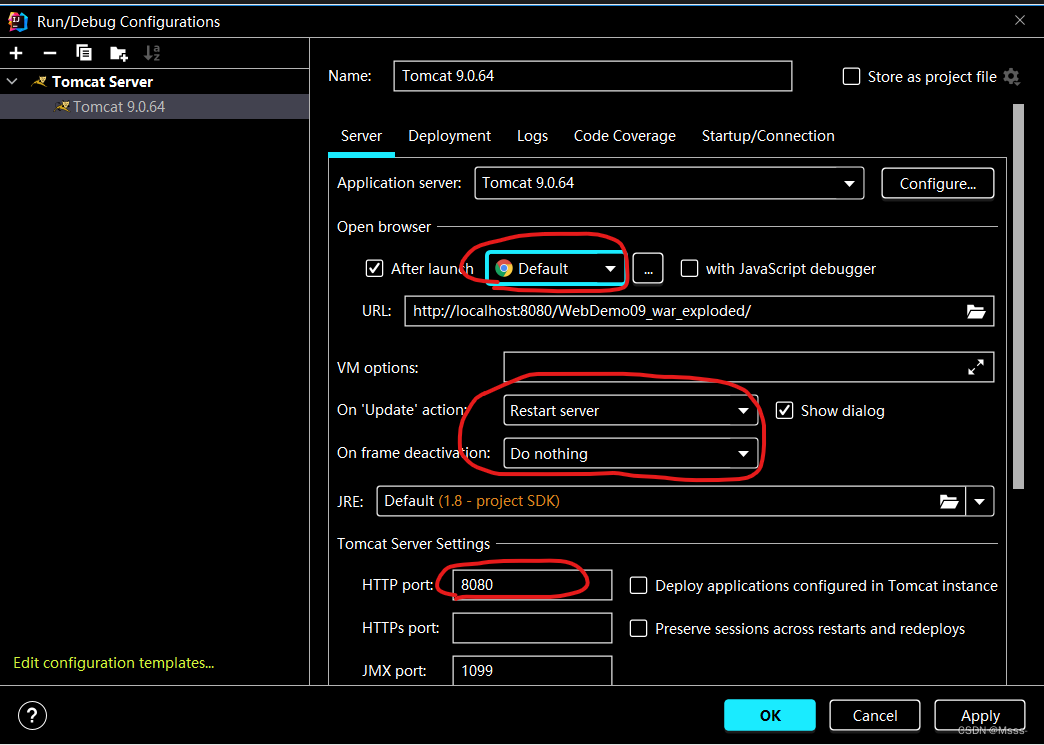Open help with question mark icon
Image resolution: width=1044 pixels, height=745 pixels.
click(x=32, y=716)
